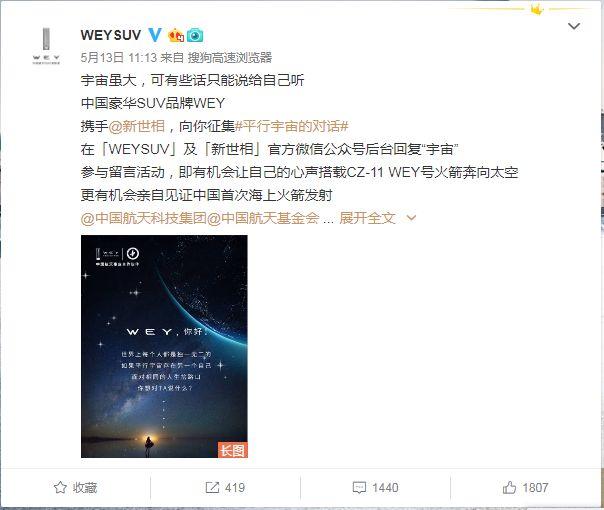
Task: Click the post timestamp 5月13日 11:13
Action: [x=119, y=58]
